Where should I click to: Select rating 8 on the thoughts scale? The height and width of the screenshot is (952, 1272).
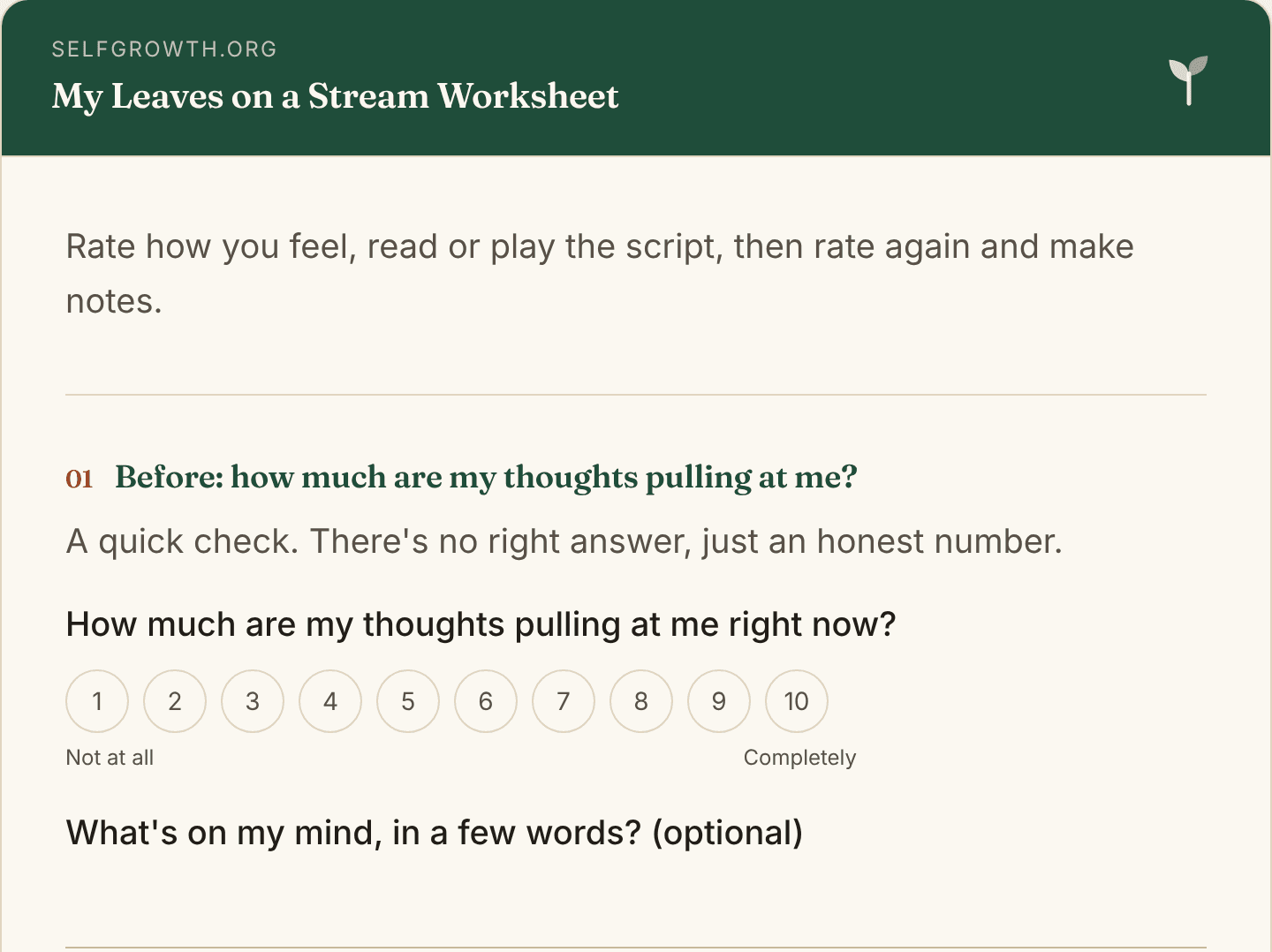click(x=641, y=701)
